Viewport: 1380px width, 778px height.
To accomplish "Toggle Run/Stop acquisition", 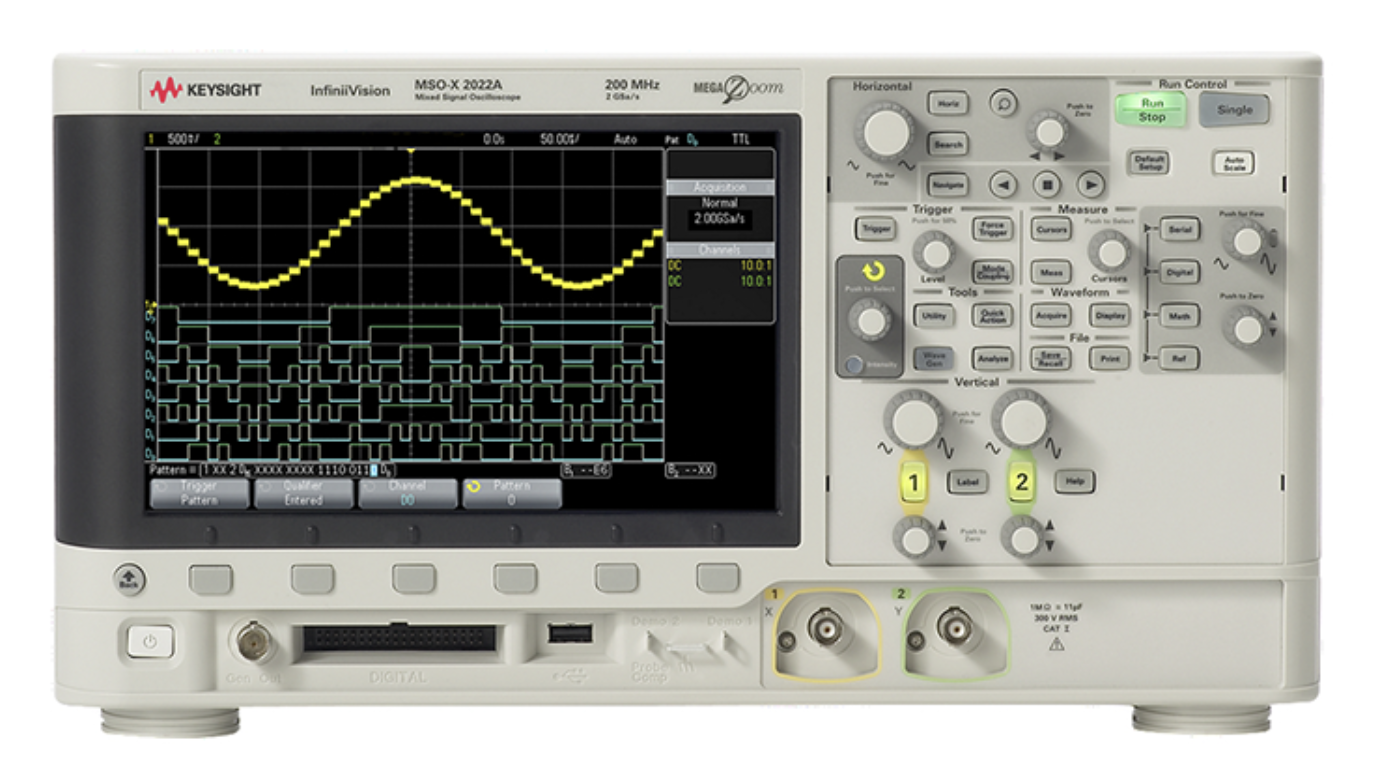I will tap(1151, 110).
